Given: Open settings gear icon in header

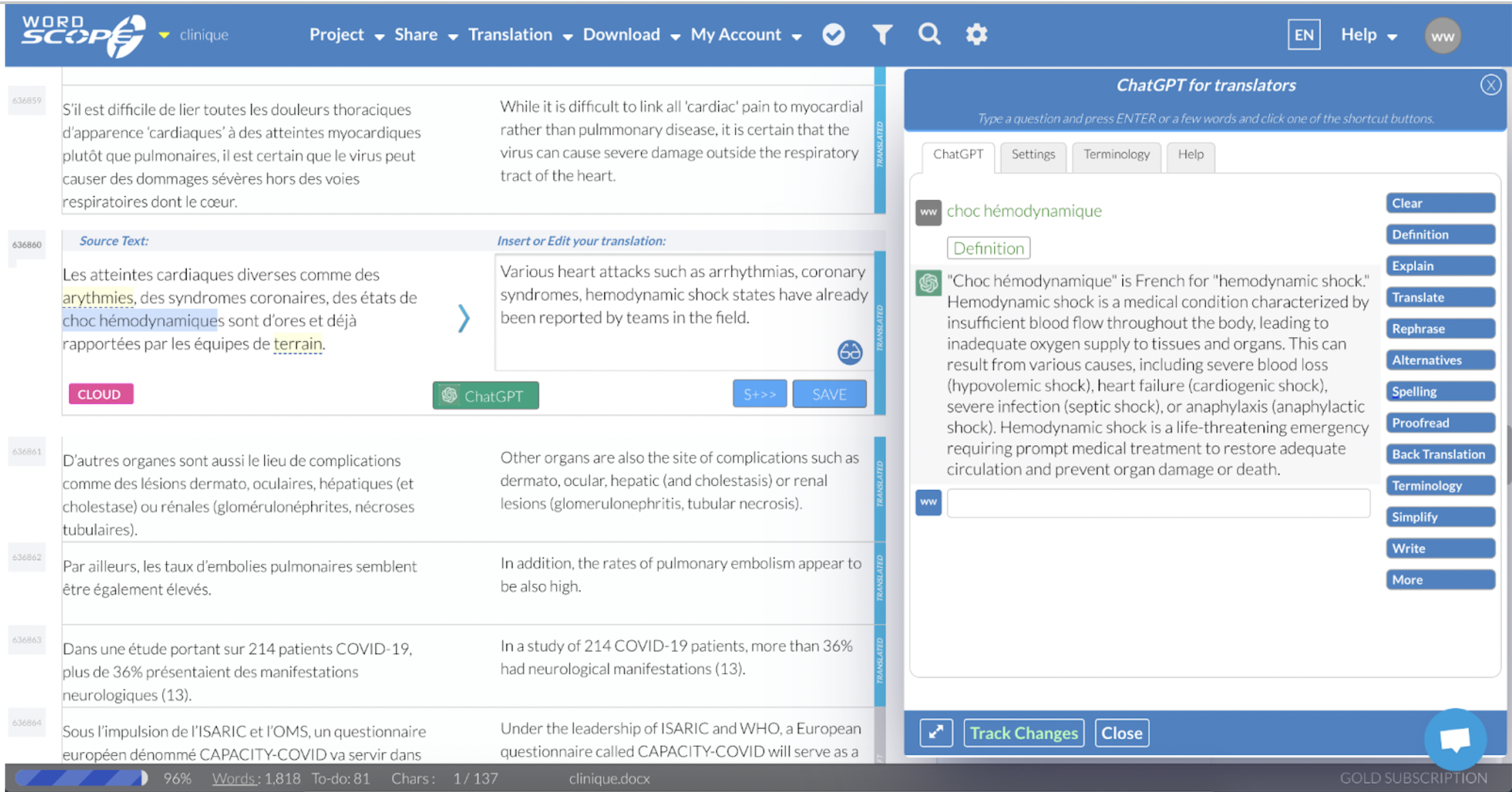Looking at the screenshot, I should click(x=976, y=35).
